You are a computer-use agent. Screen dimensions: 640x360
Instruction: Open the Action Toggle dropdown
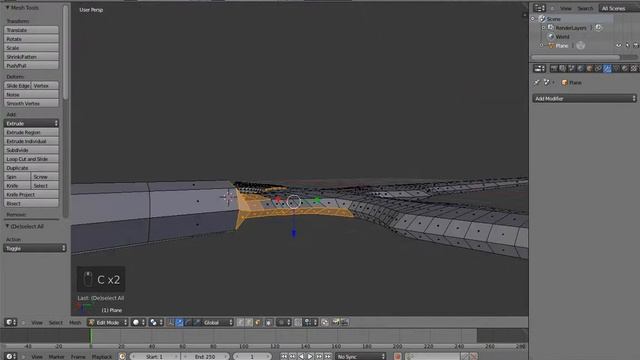(35, 248)
